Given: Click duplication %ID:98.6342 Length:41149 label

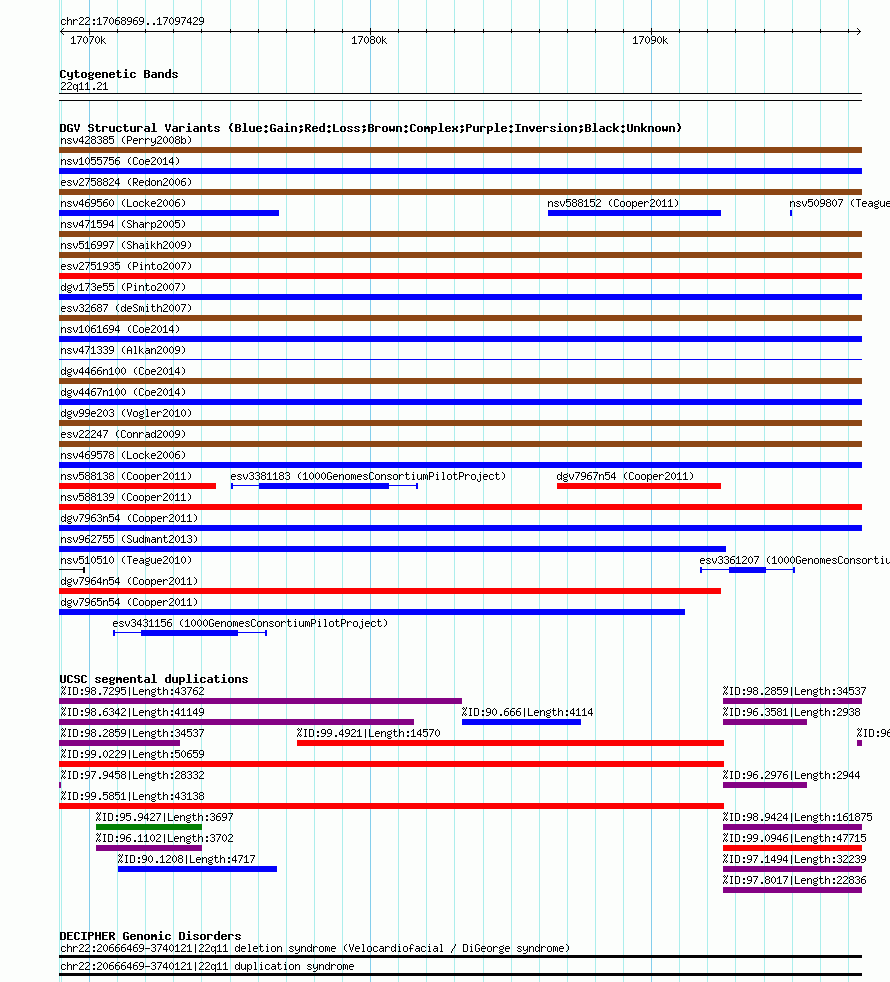Looking at the screenshot, I should coord(132,712).
